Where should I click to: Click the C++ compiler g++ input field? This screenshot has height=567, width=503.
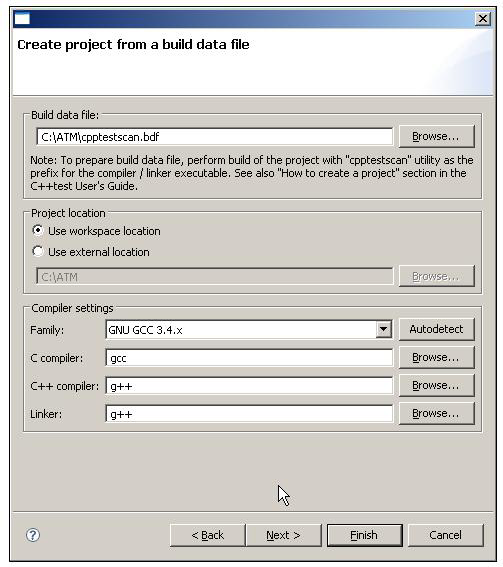click(x=249, y=386)
